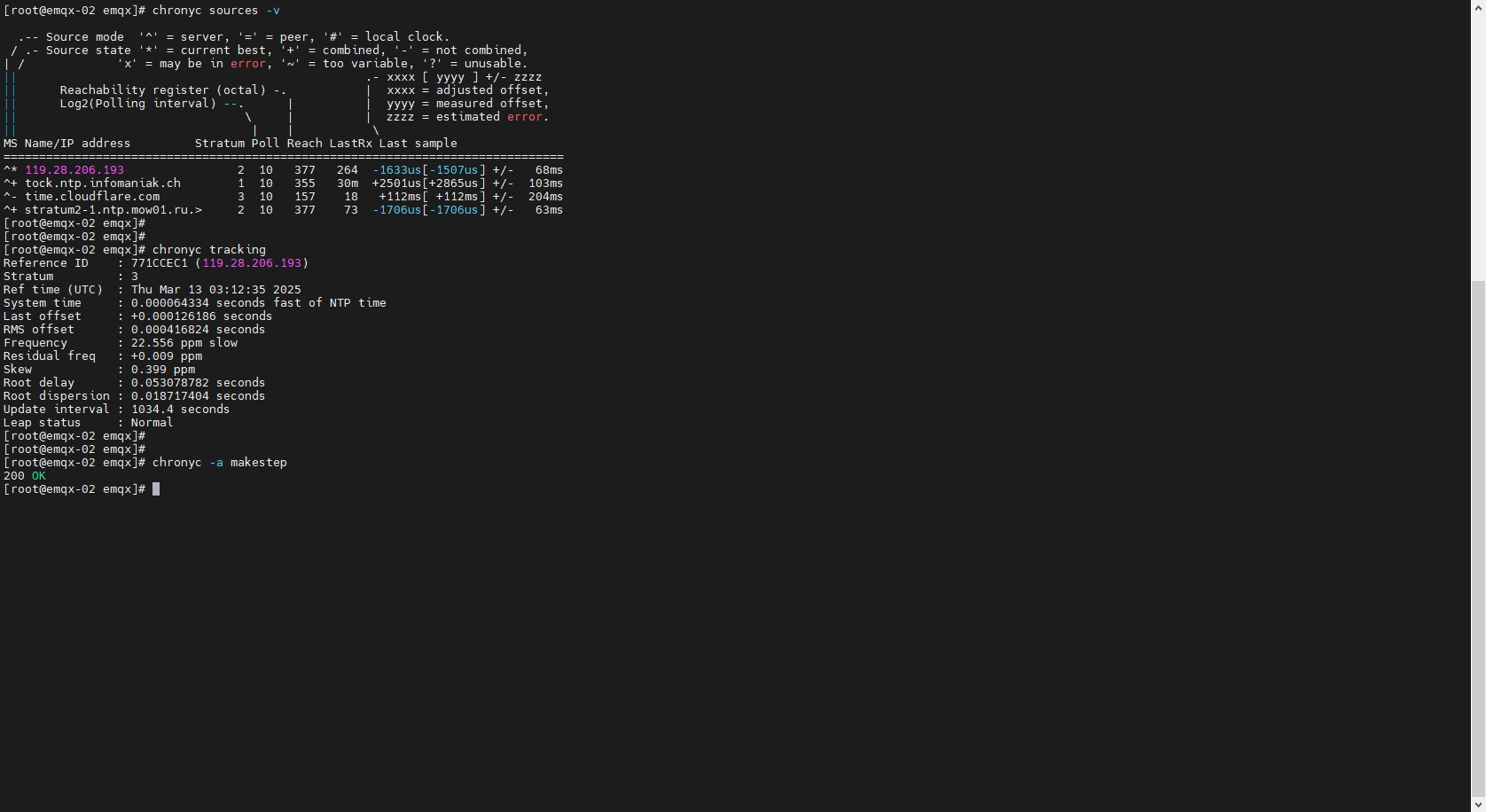Click the 'chronyc sources -v' command text
Viewport: 1486px width, 812px height.
pyautogui.click(x=216, y=11)
